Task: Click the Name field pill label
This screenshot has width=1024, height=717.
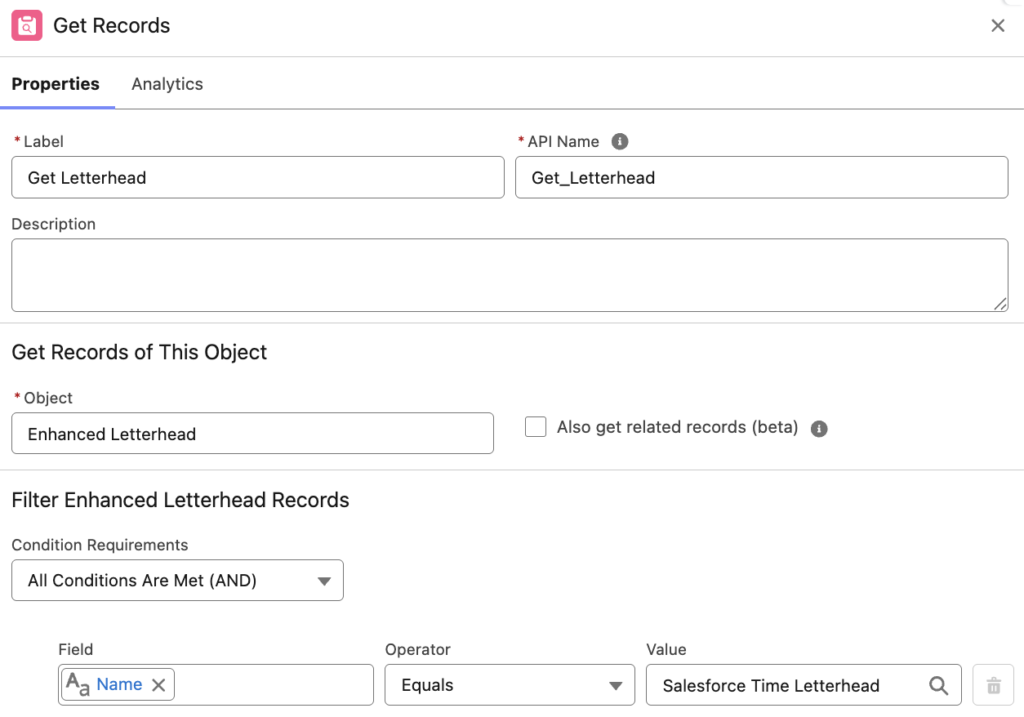Action: pyautogui.click(x=119, y=685)
